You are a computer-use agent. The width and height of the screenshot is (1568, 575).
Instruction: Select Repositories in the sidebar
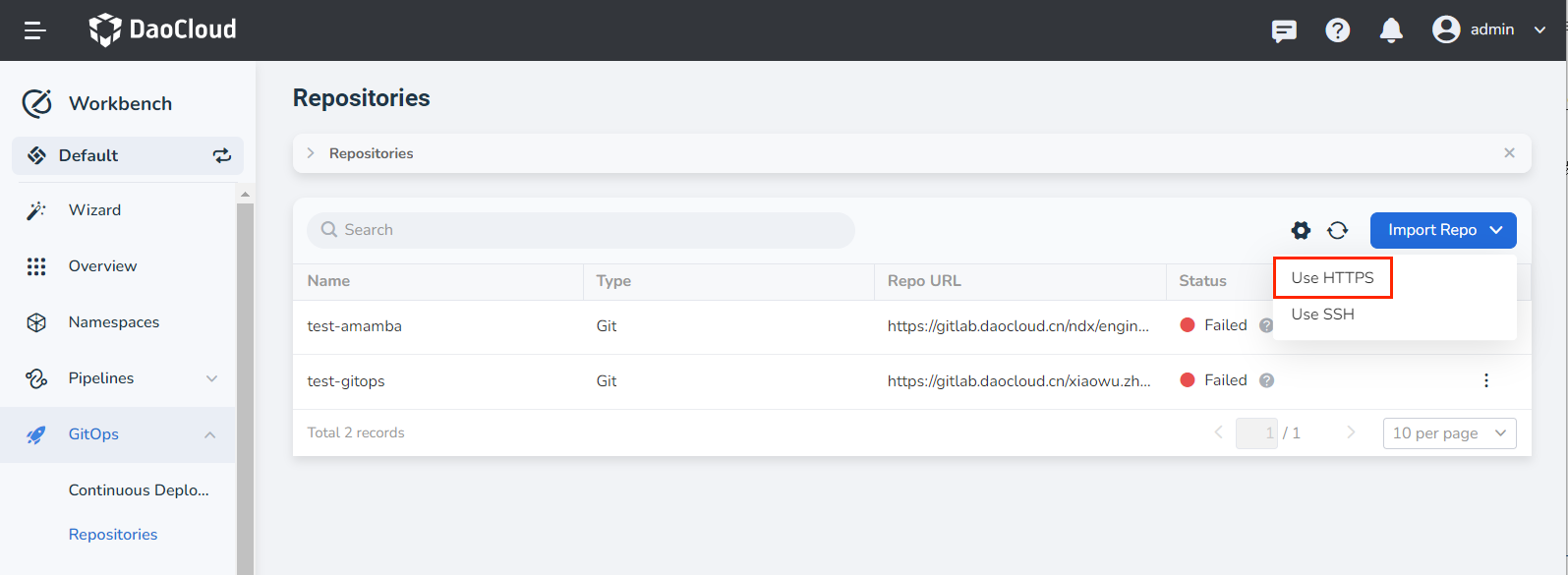click(113, 535)
